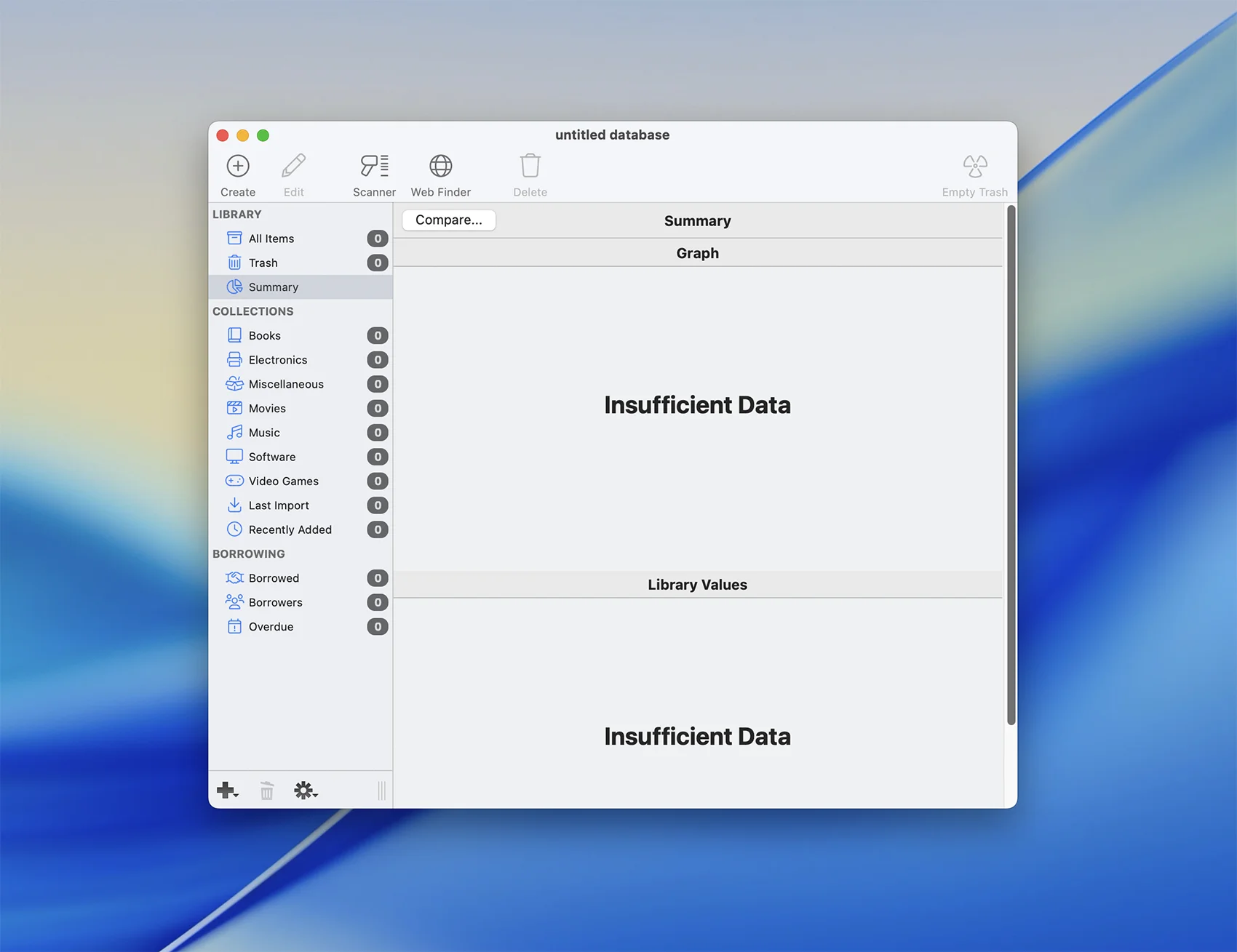Click the Edit pencil icon
The height and width of the screenshot is (952, 1237).
click(294, 167)
